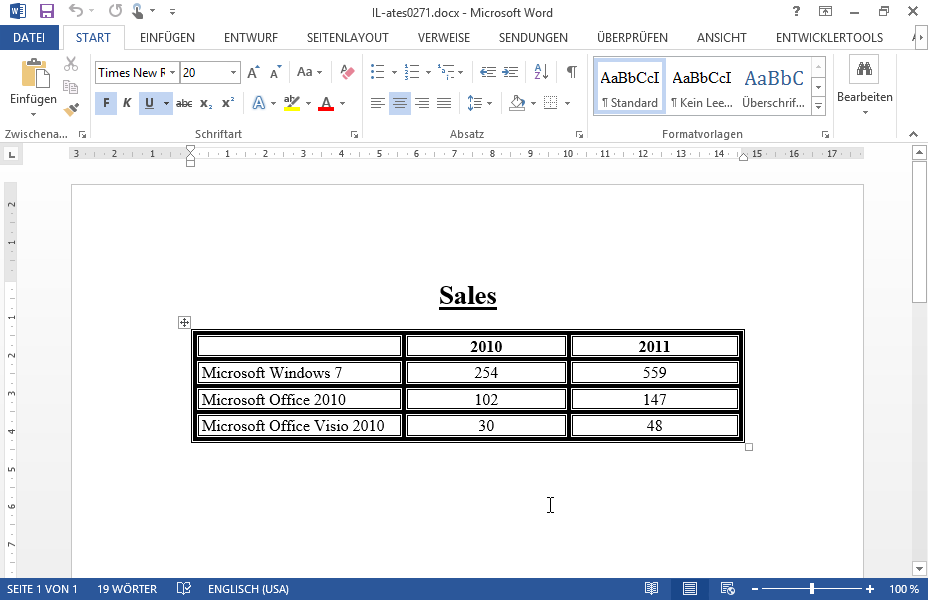Toggle print layout view
Viewport: 928px width, 600px height.
pos(689,589)
